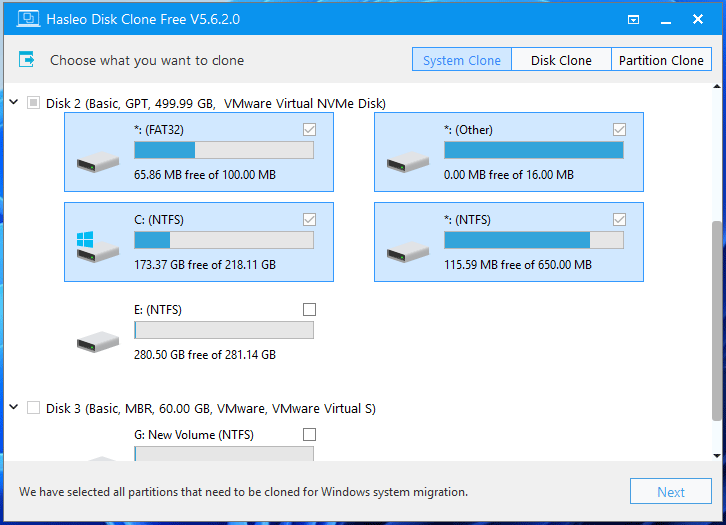Image resolution: width=726 pixels, height=525 pixels.
Task: Switch to the Disk Clone tab
Action: [x=561, y=60]
